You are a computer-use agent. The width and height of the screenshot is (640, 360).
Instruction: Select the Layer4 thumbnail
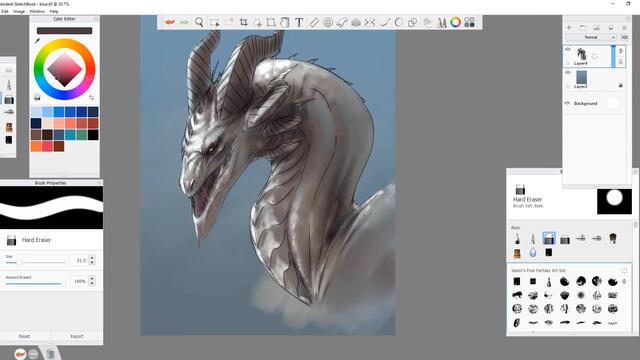[x=581, y=54]
